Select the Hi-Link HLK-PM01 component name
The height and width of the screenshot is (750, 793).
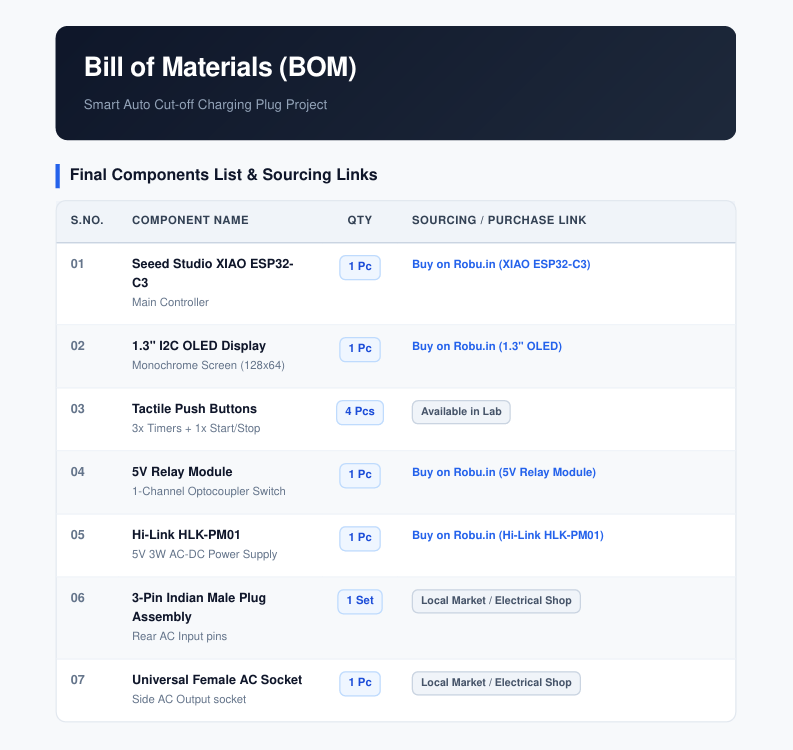(x=186, y=535)
